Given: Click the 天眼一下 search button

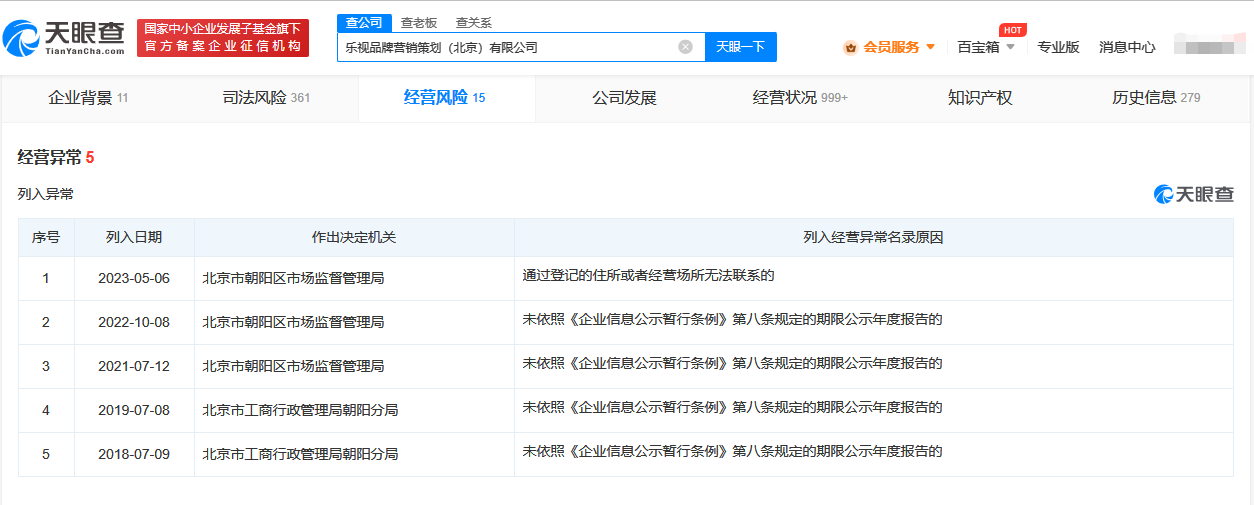Looking at the screenshot, I should point(741,47).
